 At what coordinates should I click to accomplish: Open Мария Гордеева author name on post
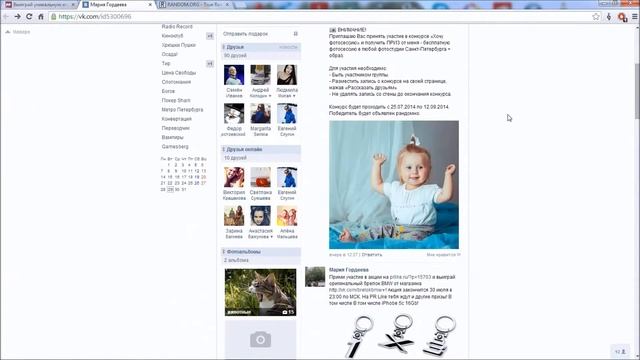pos(349,270)
